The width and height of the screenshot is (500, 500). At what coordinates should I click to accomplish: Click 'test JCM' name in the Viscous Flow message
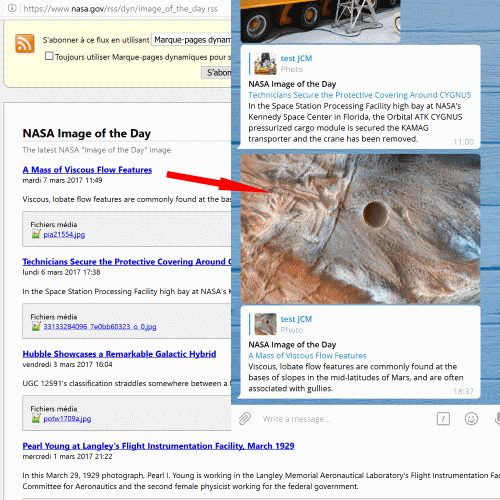(296, 319)
